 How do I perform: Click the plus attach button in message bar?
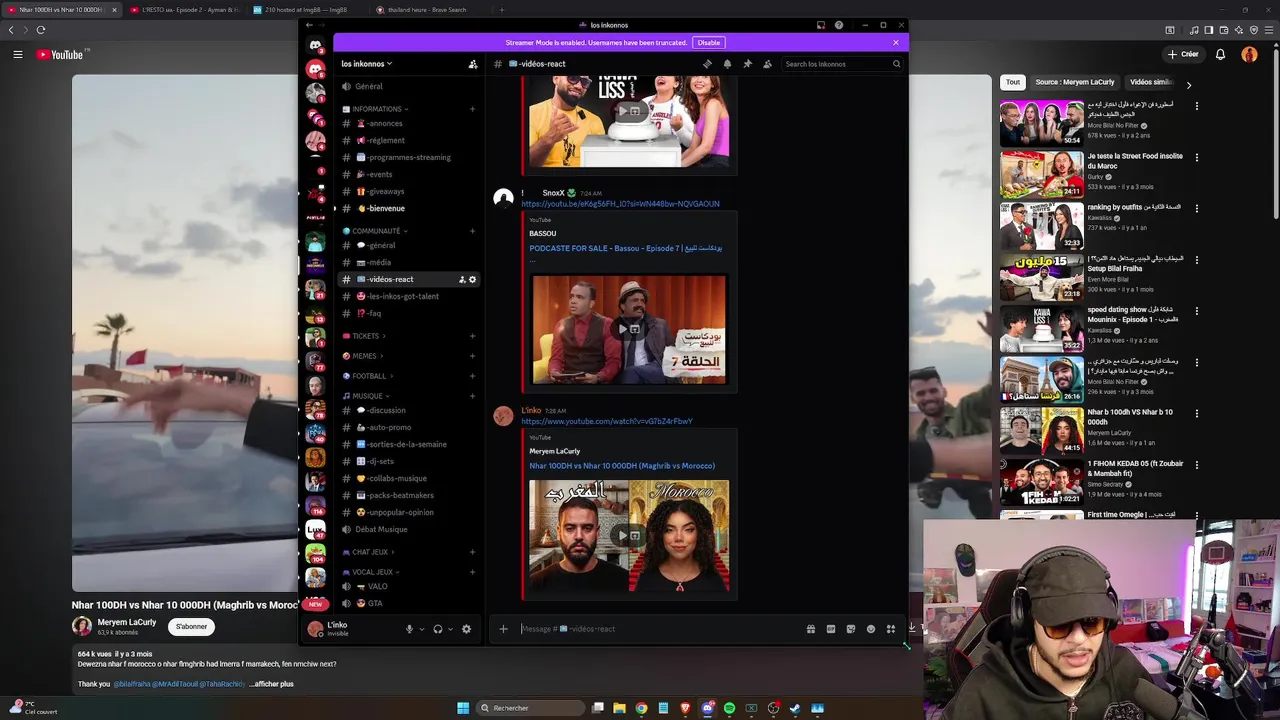503,629
